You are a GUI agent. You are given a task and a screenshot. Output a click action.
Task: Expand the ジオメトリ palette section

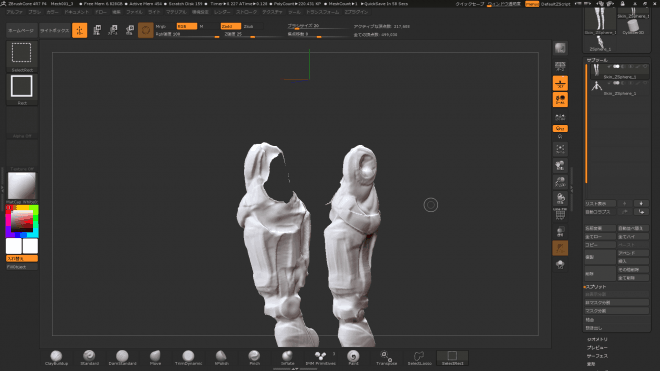coord(597,339)
